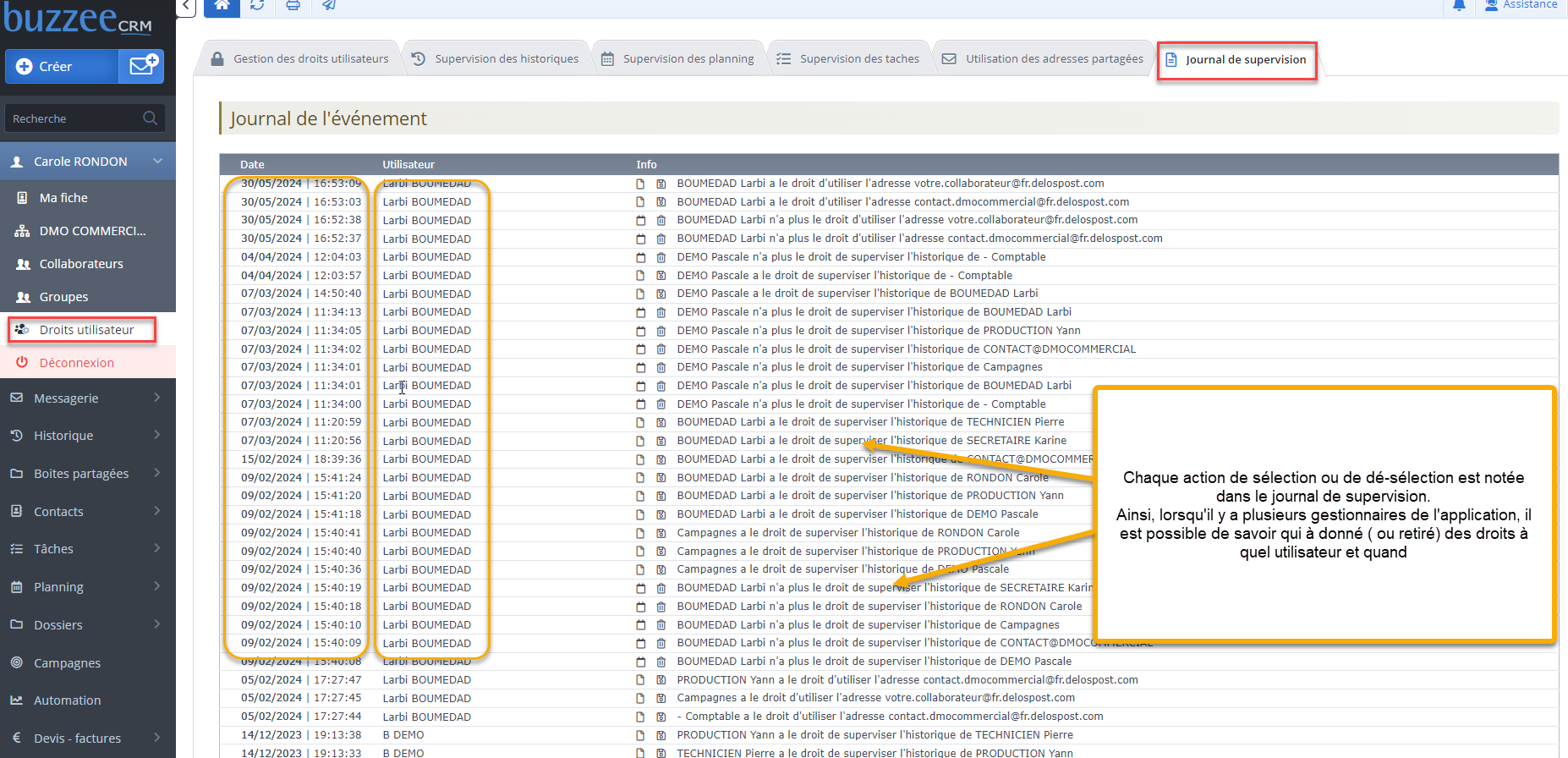The width and height of the screenshot is (1568, 758).
Task: Click the Déconnexion link
Action: (x=76, y=363)
